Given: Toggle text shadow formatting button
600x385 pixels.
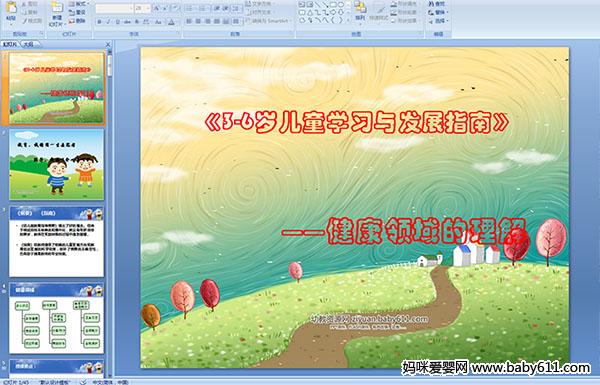Looking at the screenshot, I should coord(137,22).
